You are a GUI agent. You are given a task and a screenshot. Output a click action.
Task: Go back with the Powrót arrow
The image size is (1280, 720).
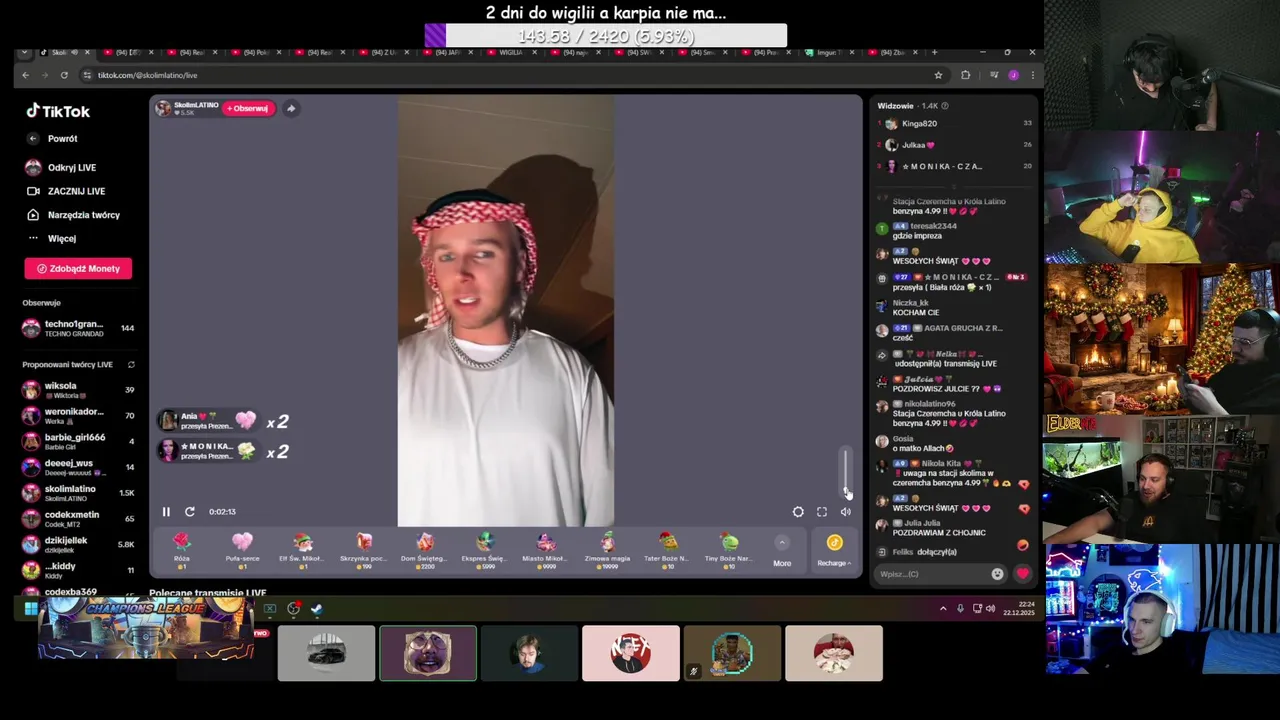(x=33, y=139)
